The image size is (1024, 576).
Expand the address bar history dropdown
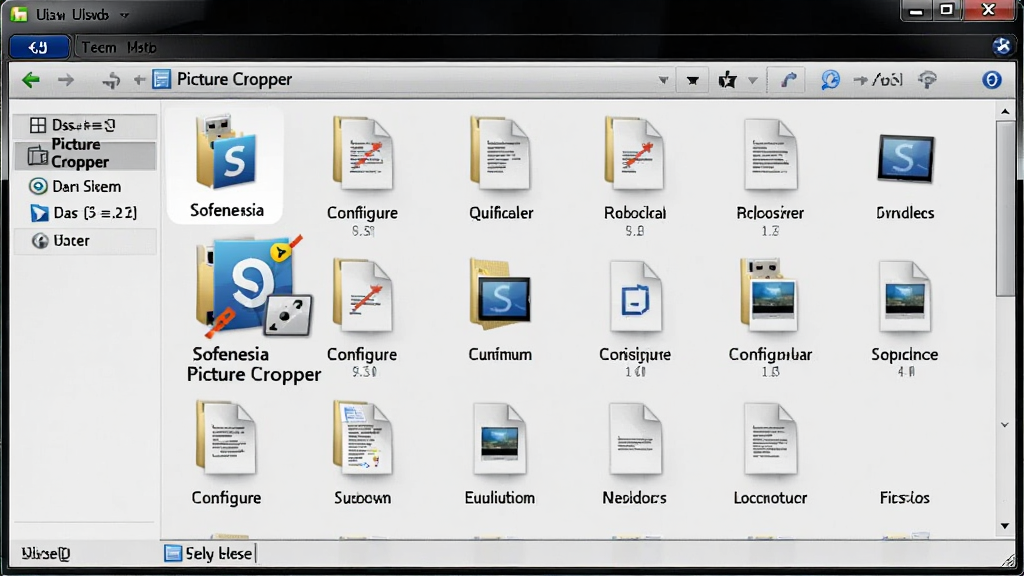point(663,80)
